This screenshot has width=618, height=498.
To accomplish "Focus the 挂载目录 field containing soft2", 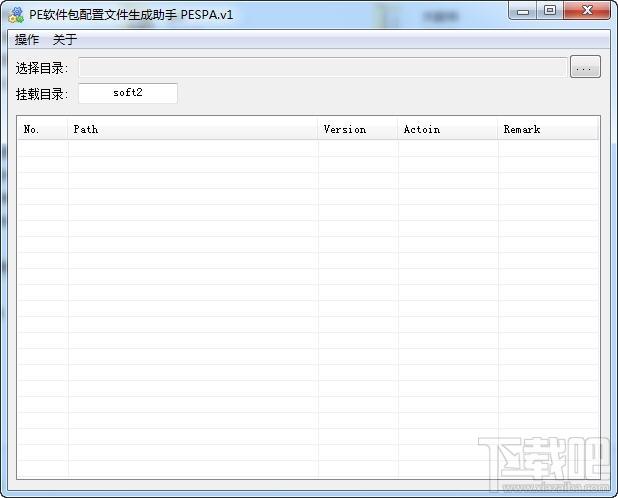I will (128, 93).
